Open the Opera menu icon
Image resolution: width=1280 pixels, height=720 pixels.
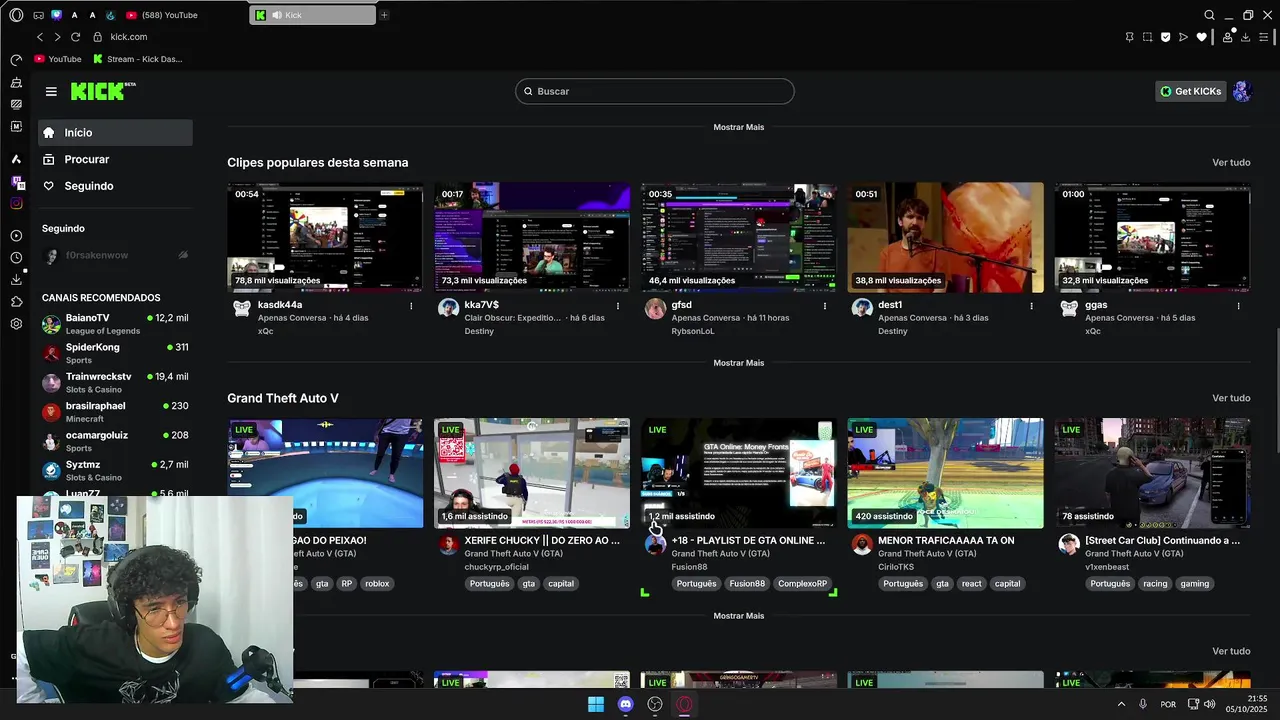(16, 15)
